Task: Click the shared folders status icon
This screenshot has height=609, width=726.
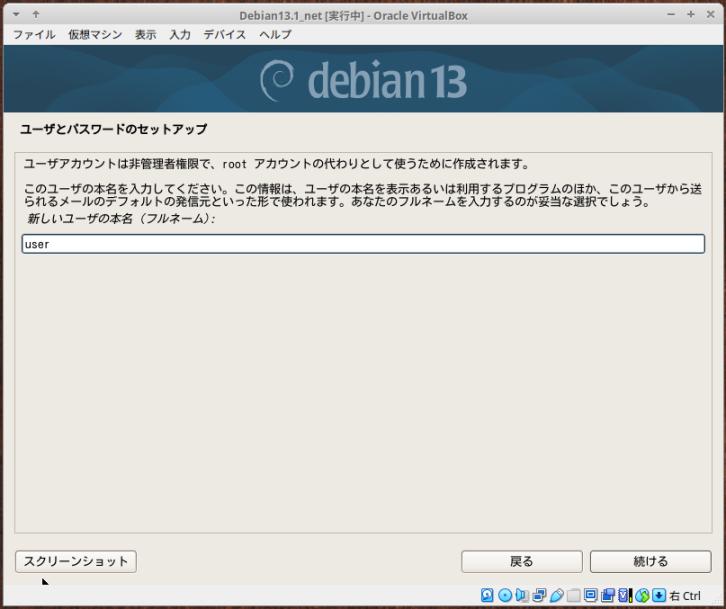Action: pos(574,595)
